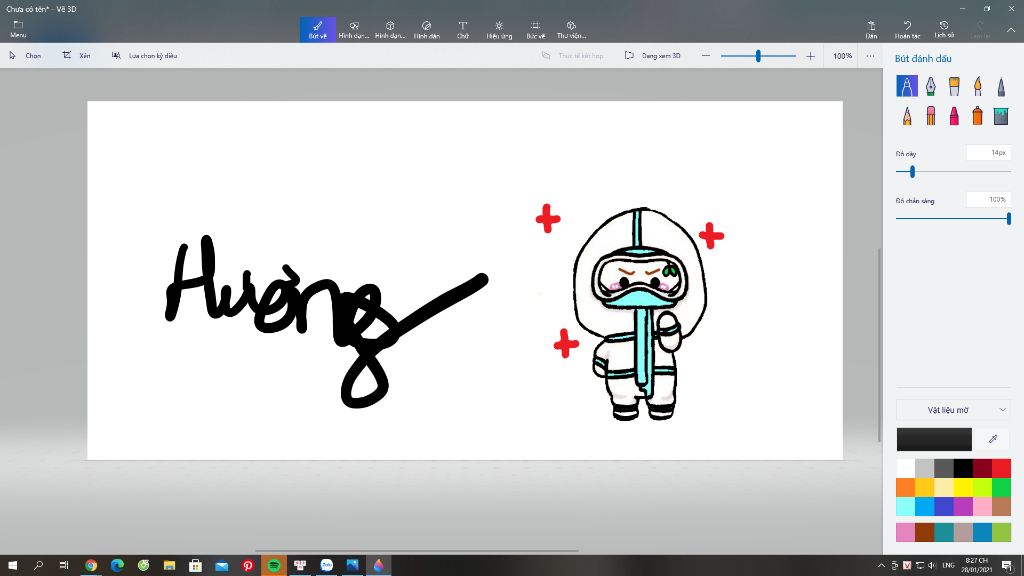Click the 100% zoom value field
This screenshot has height=576, width=1024.
(842, 56)
